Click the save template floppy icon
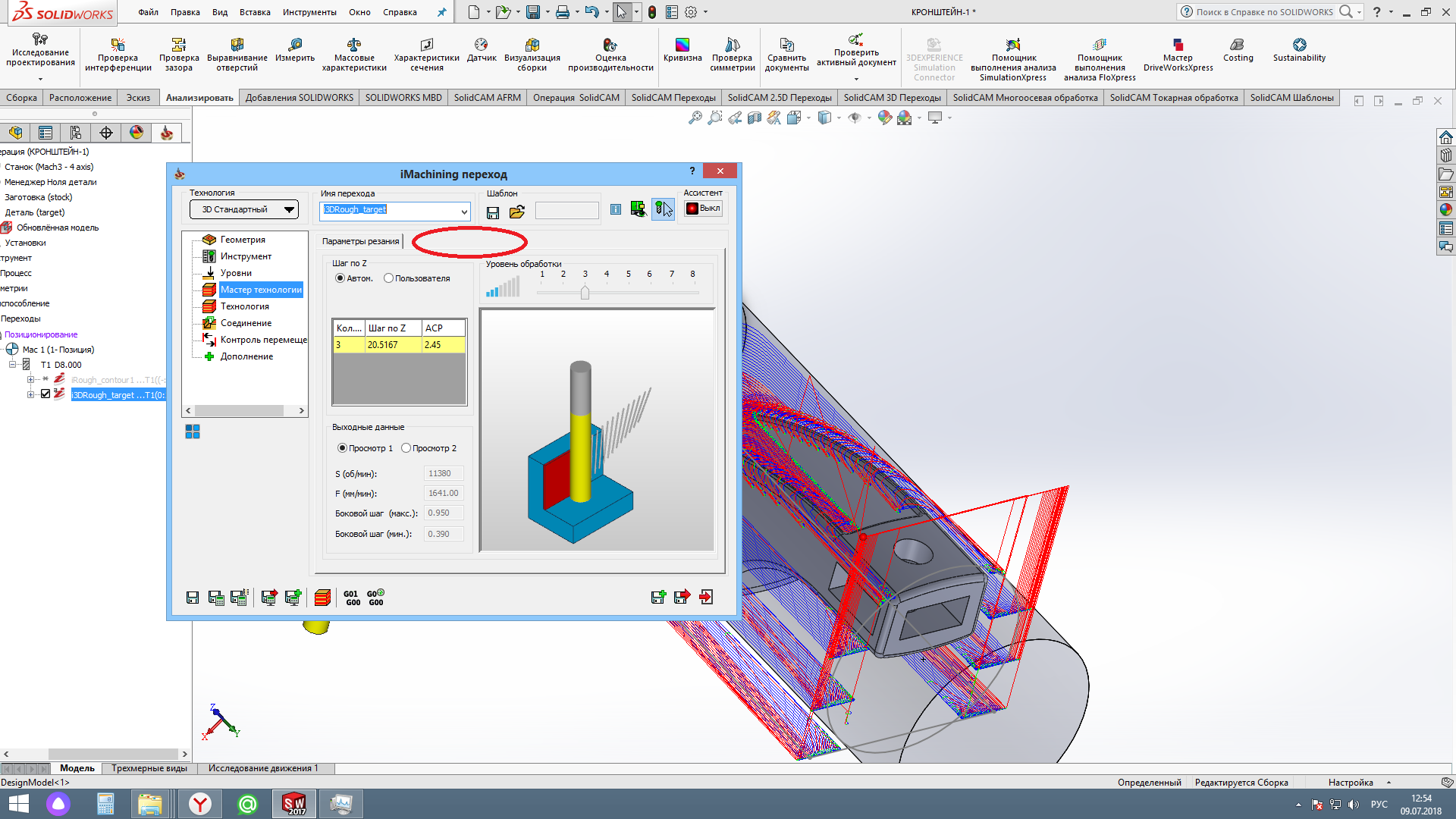This screenshot has height=819, width=1456. click(x=493, y=212)
